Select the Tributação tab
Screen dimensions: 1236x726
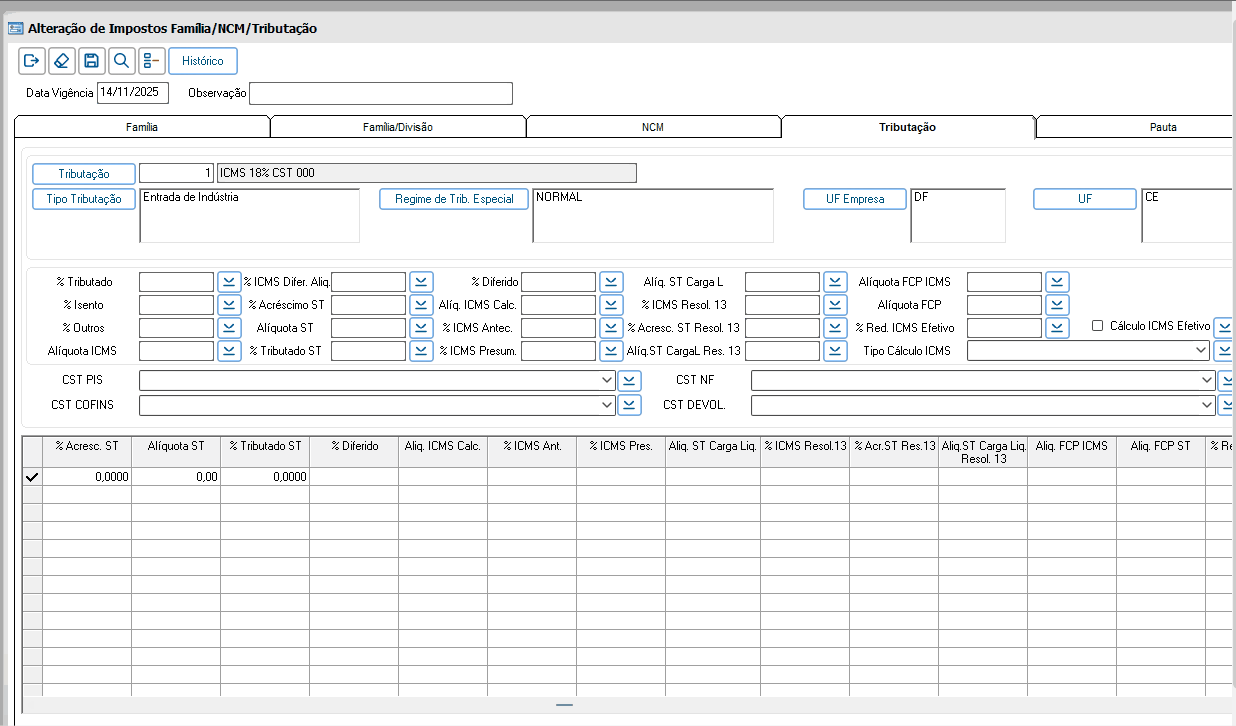908,127
